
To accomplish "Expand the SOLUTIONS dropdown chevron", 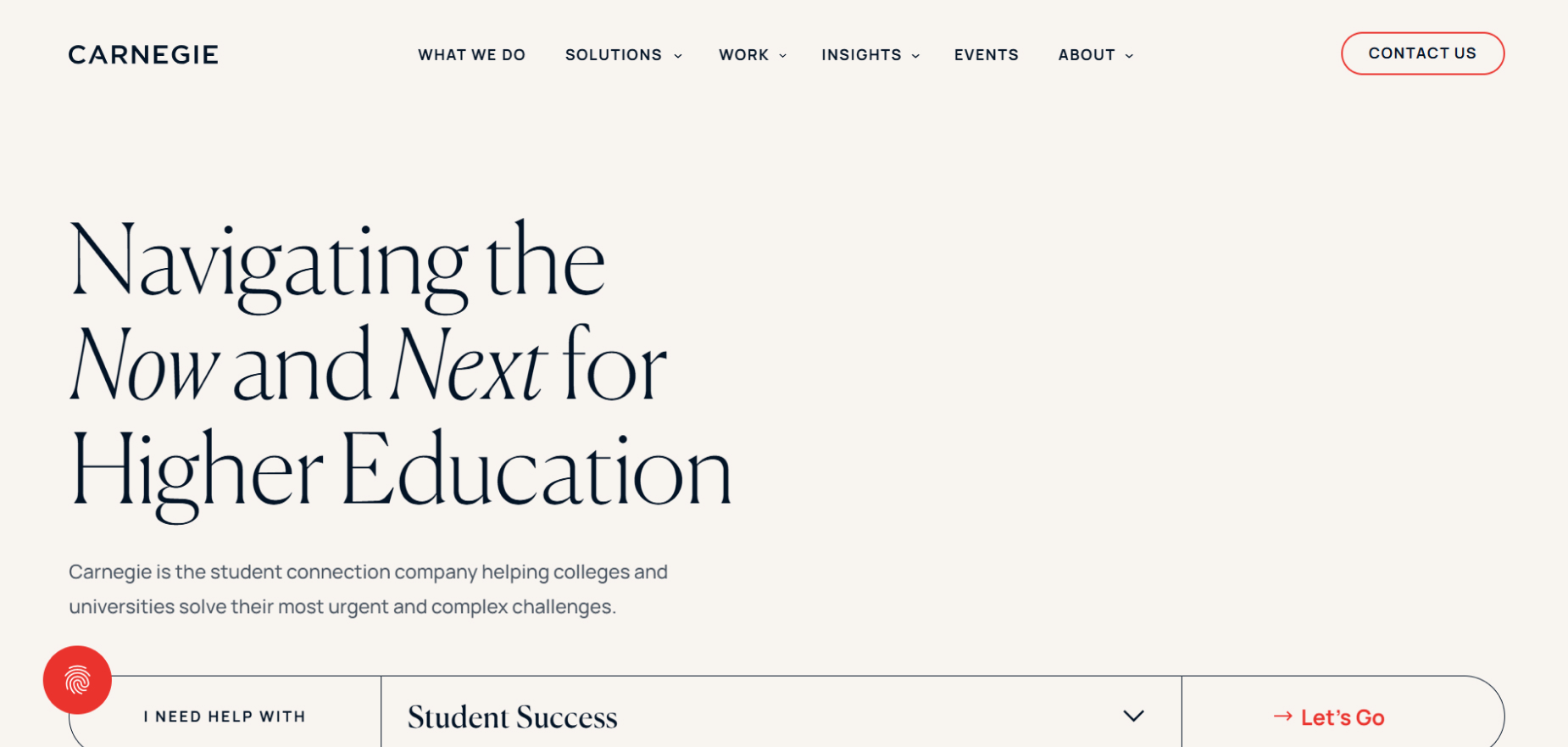I will pyautogui.click(x=677, y=56).
